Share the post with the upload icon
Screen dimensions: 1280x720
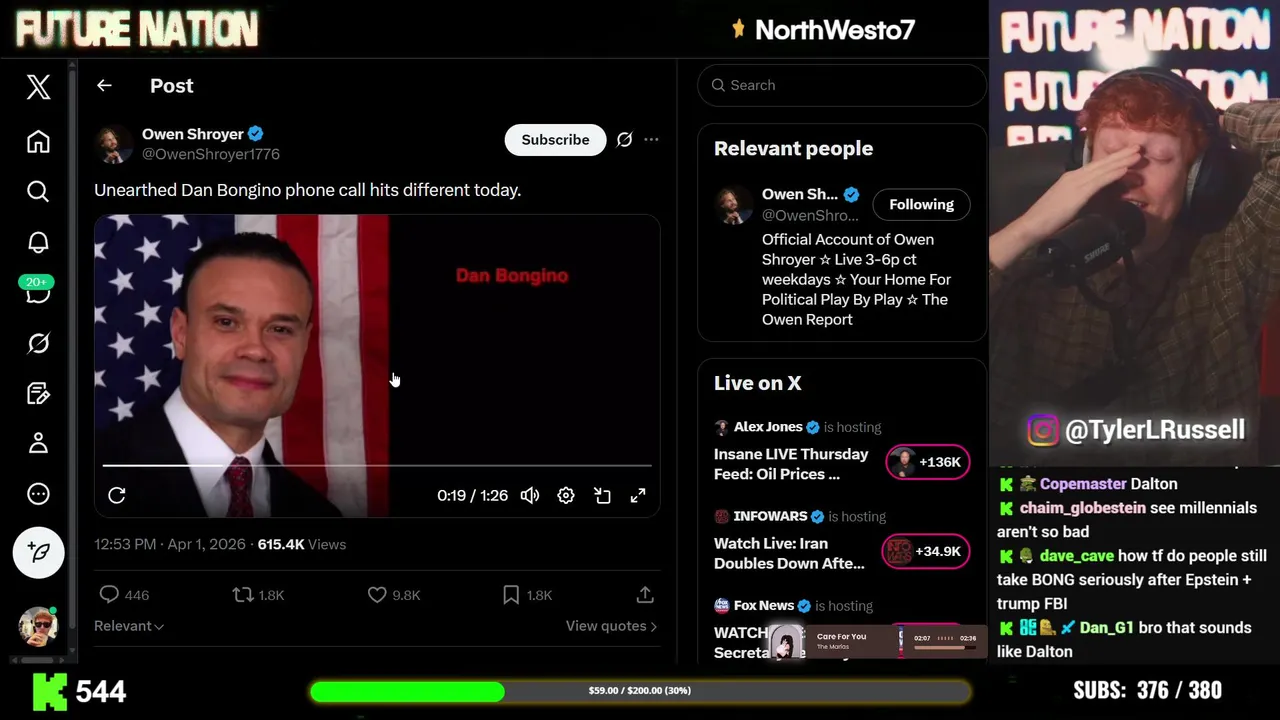coord(645,595)
